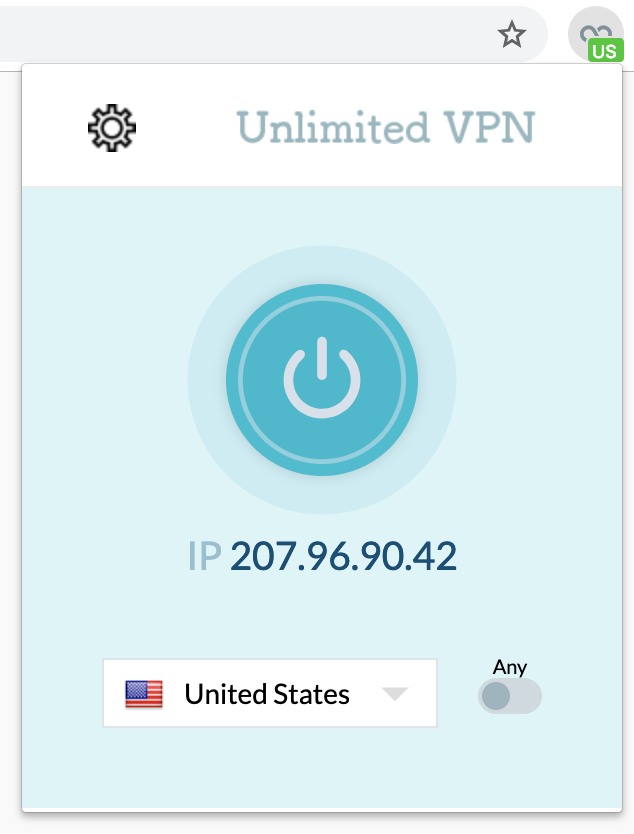Click the VPN power button
Image resolution: width=634 pixels, height=834 pixels.
tap(321, 380)
